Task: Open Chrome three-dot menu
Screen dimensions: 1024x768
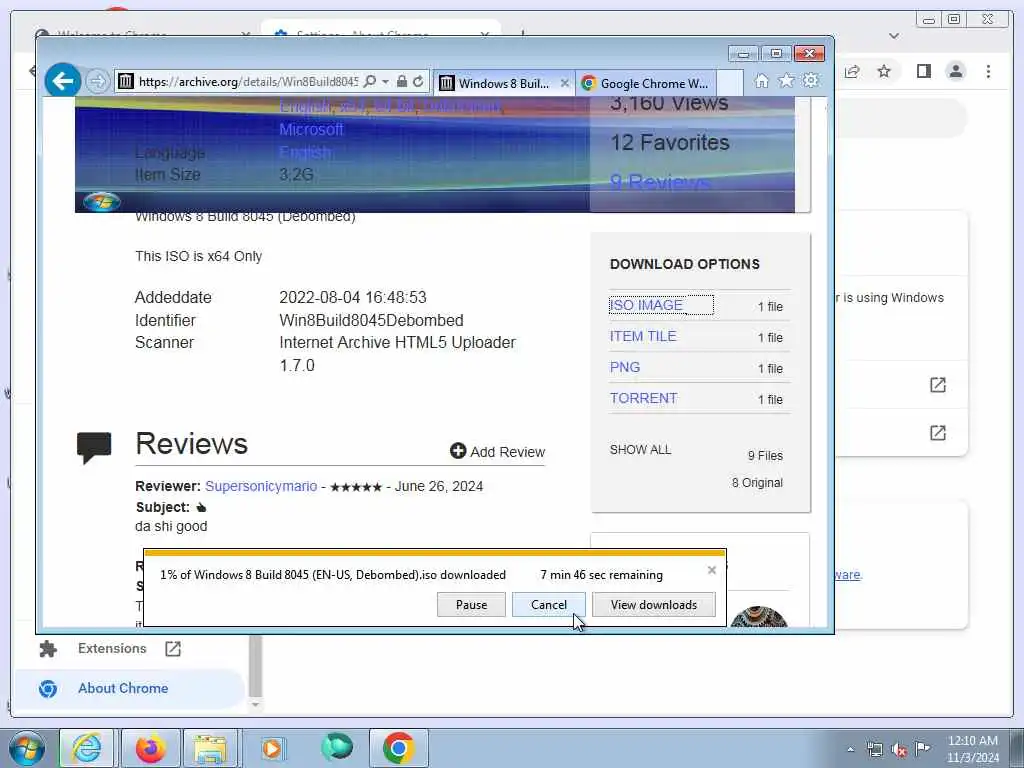Action: pyautogui.click(x=988, y=71)
